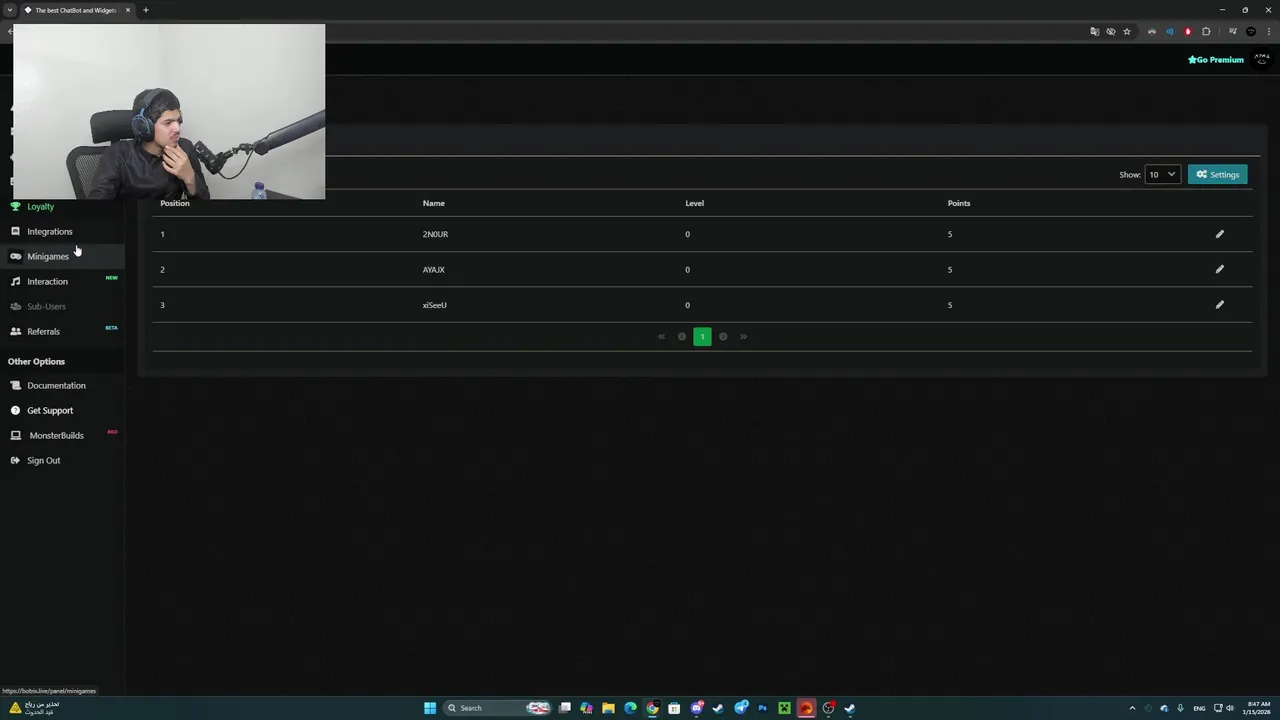This screenshot has height=720, width=1280.
Task: Edit points for user AYAJX
Action: point(1219,269)
